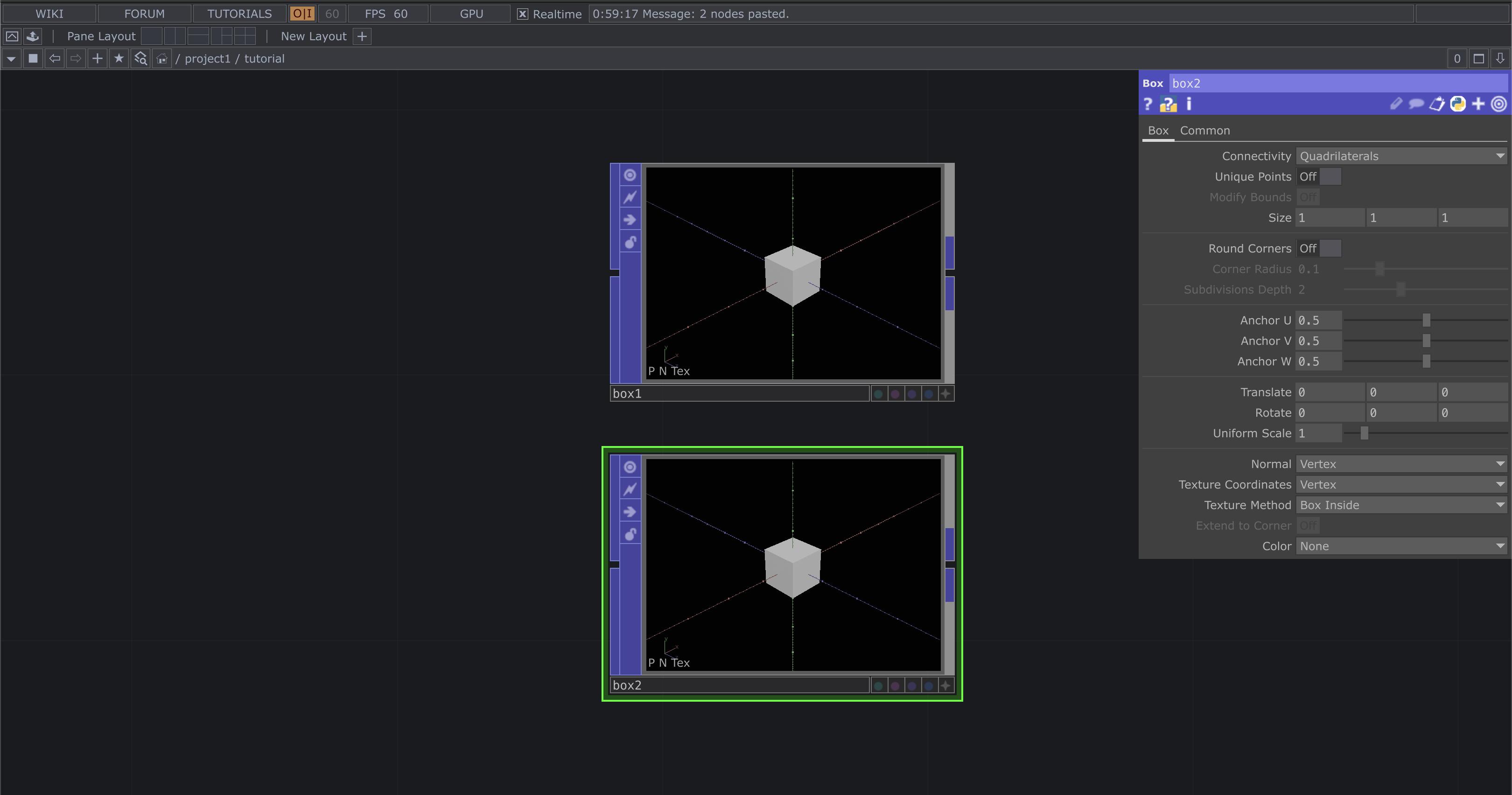Click the comment bubble icon in parameter header

tap(1416, 104)
